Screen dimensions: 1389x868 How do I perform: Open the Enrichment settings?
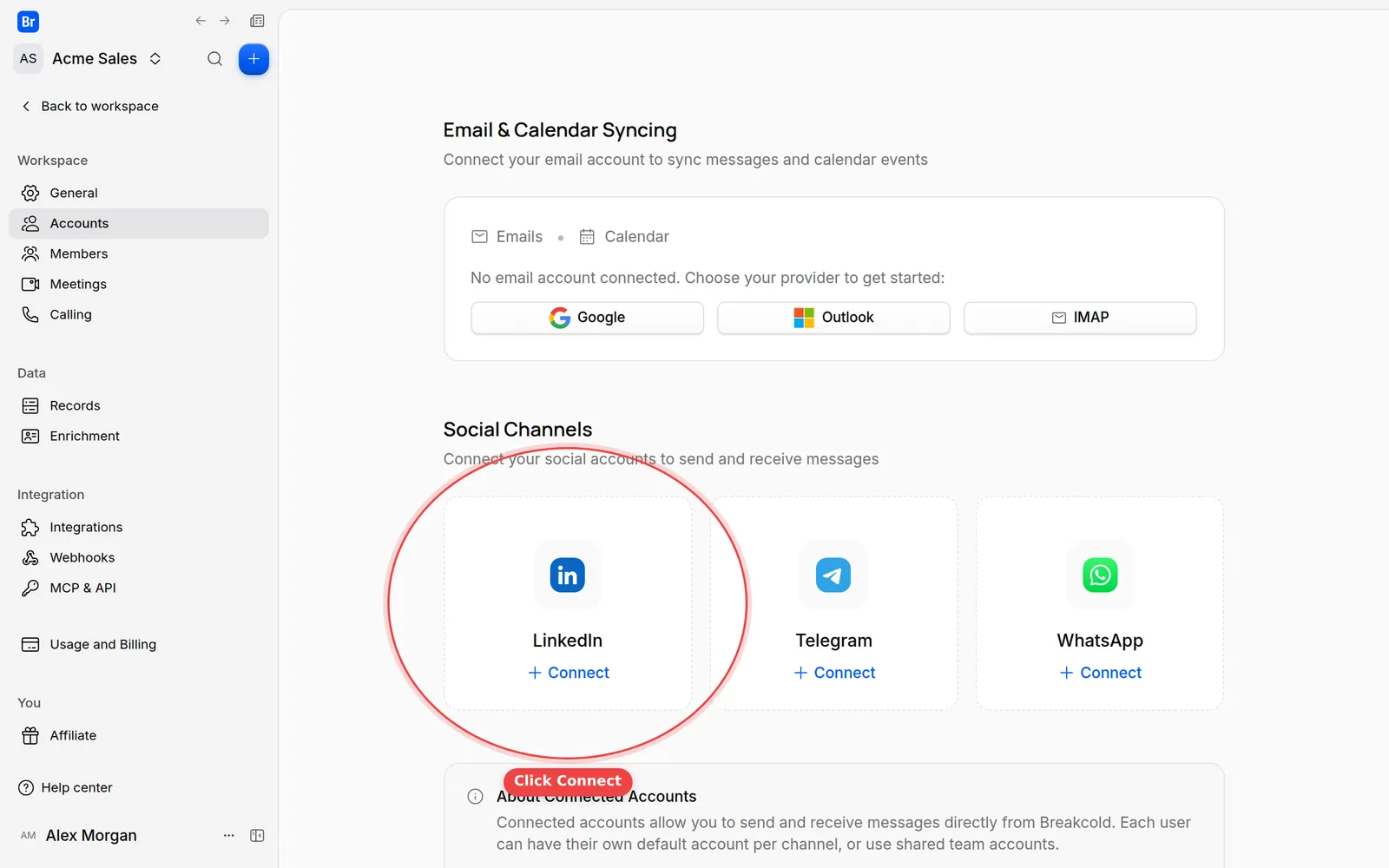139,436
